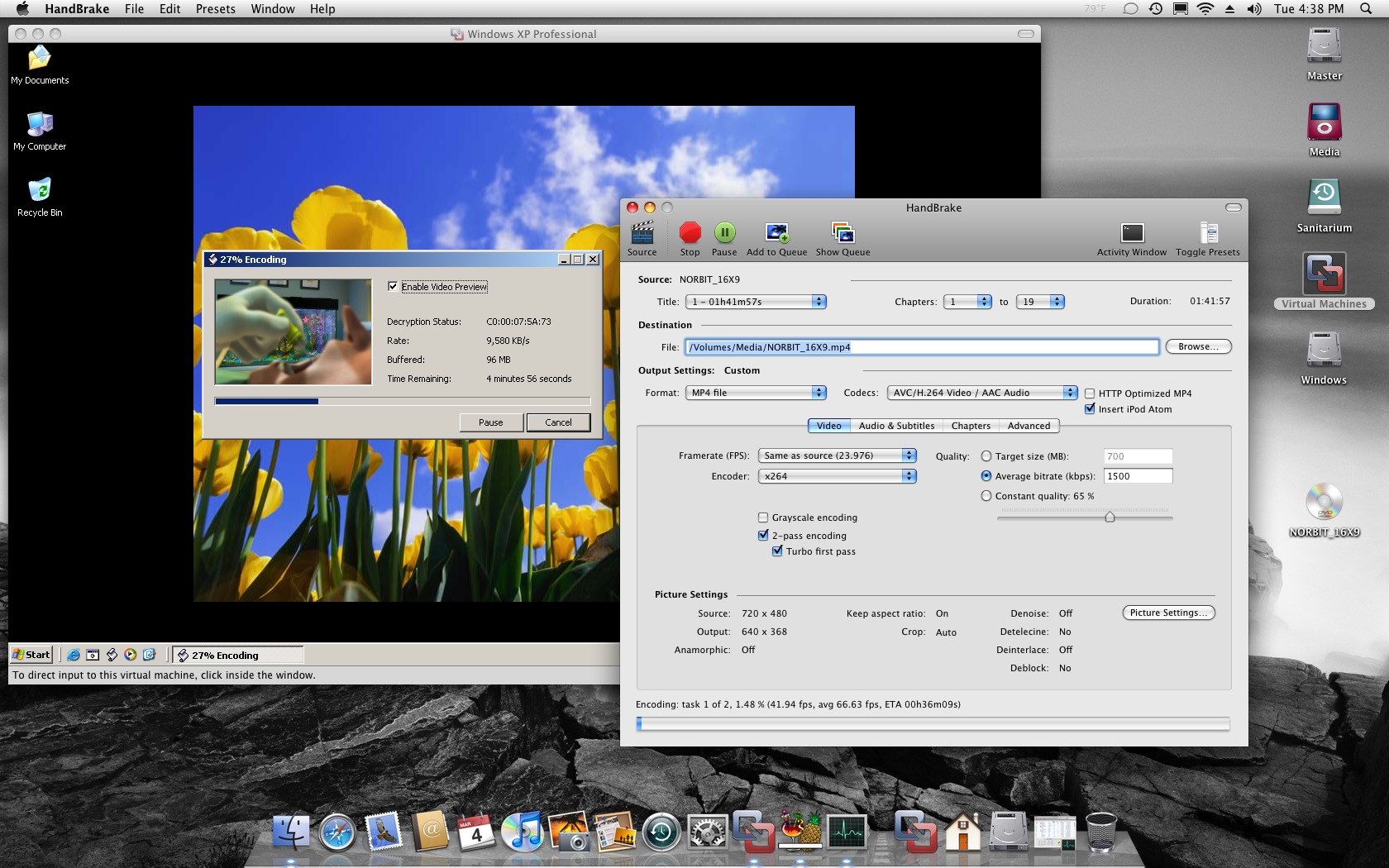Viewport: 1389px width, 868px height.
Task: Open the Activity Window icon
Action: (x=1131, y=234)
